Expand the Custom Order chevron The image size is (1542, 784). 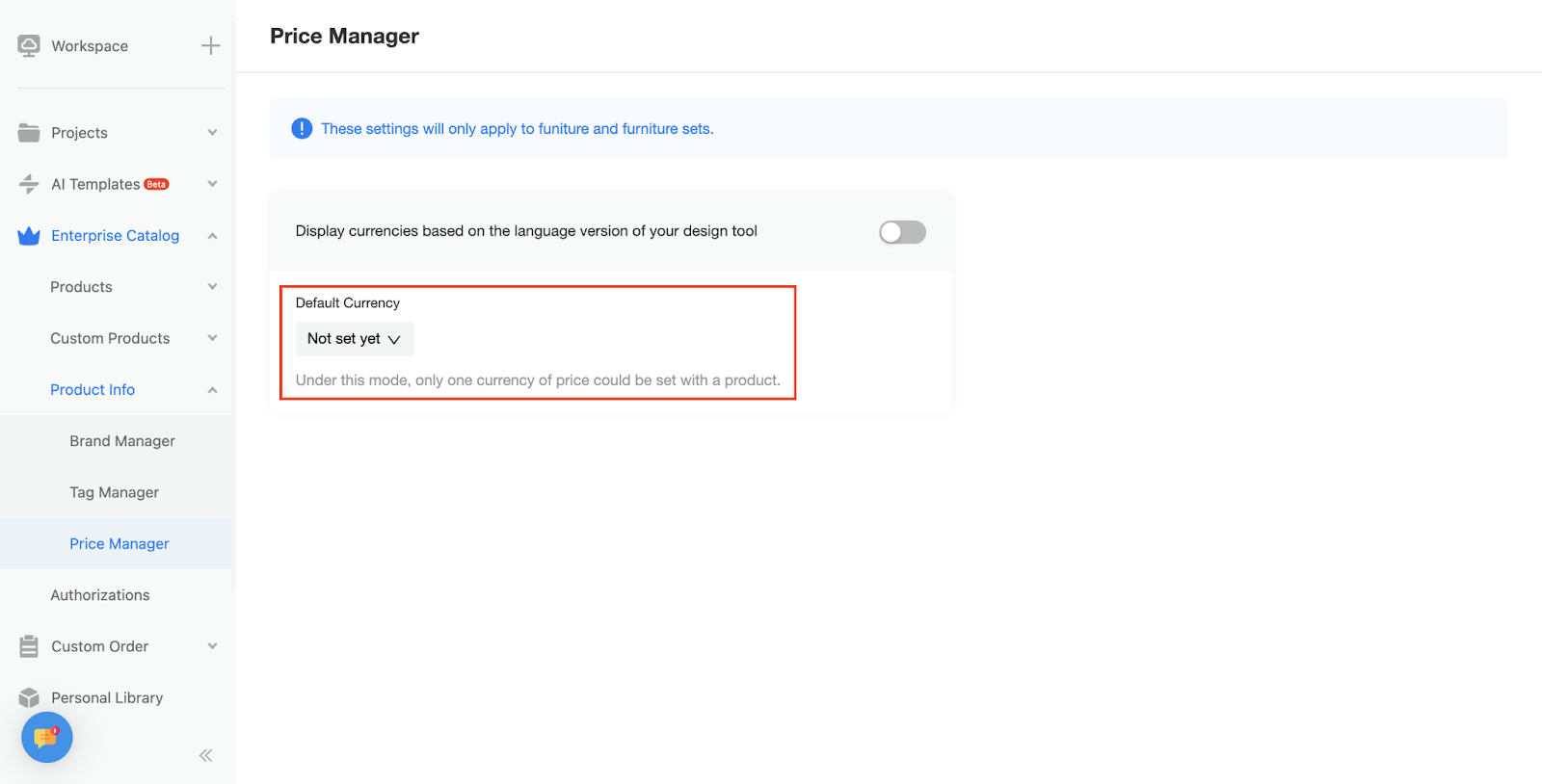pyautogui.click(x=212, y=646)
